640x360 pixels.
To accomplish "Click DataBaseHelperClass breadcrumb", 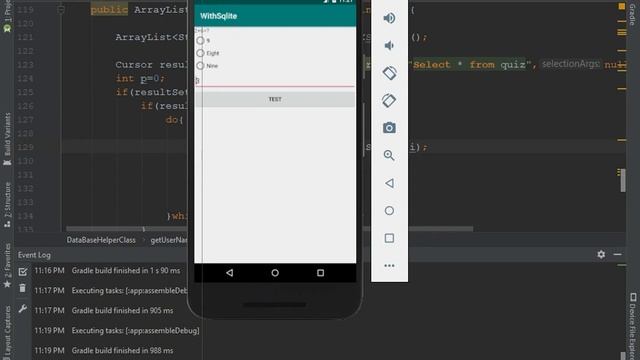I will (101, 240).
